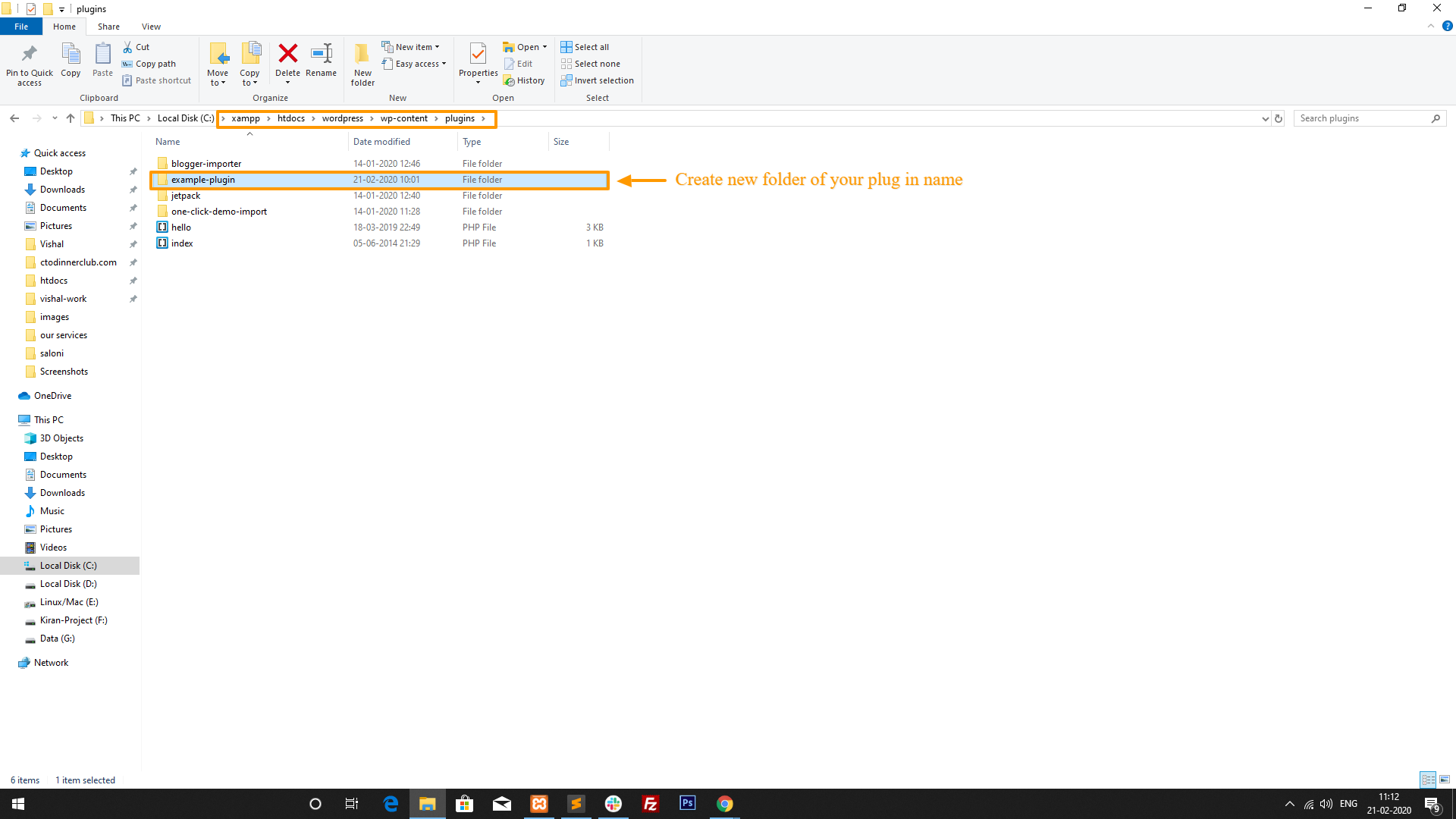Click Copy path in Clipboard group
Image resolution: width=1456 pixels, height=819 pixels.
[149, 64]
